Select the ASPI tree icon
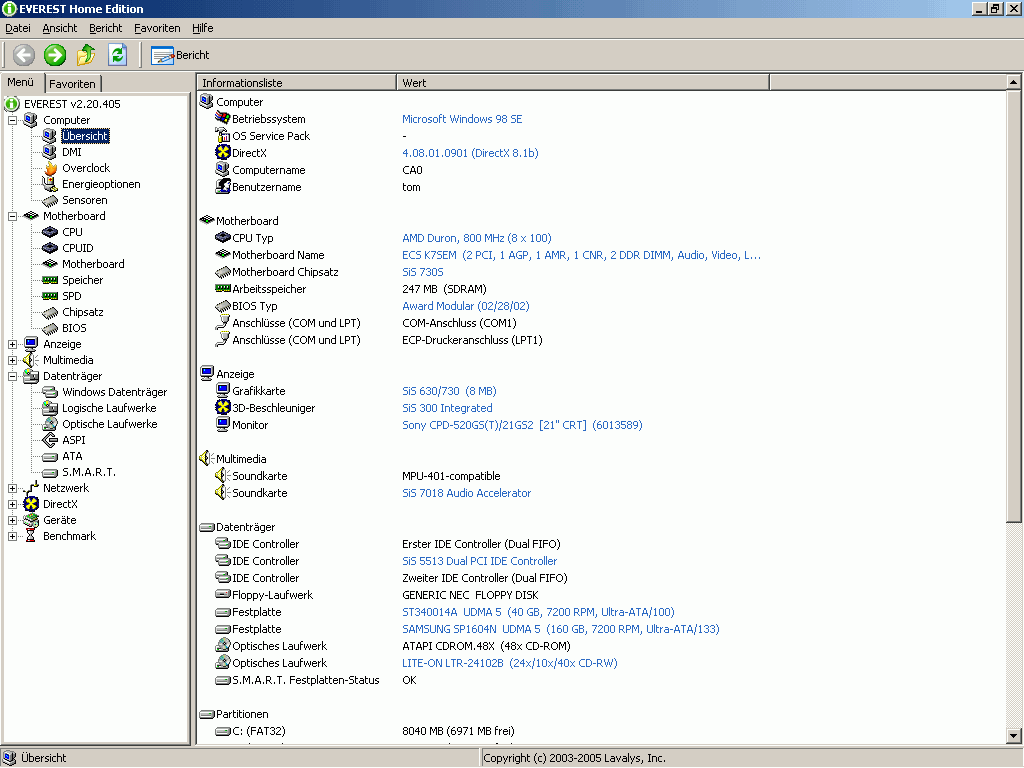Screen dimensions: 1024x768 pyautogui.click(x=50, y=440)
